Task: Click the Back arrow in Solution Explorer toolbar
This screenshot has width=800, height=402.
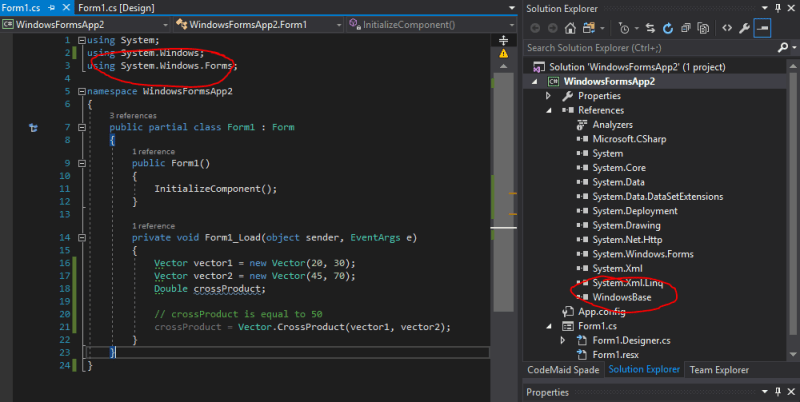Action: click(x=535, y=28)
